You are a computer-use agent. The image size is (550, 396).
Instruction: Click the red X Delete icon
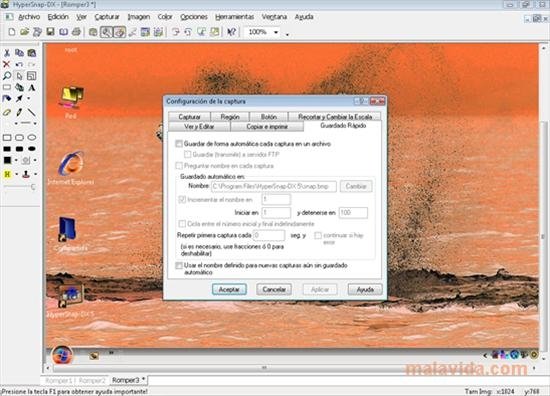point(7,65)
